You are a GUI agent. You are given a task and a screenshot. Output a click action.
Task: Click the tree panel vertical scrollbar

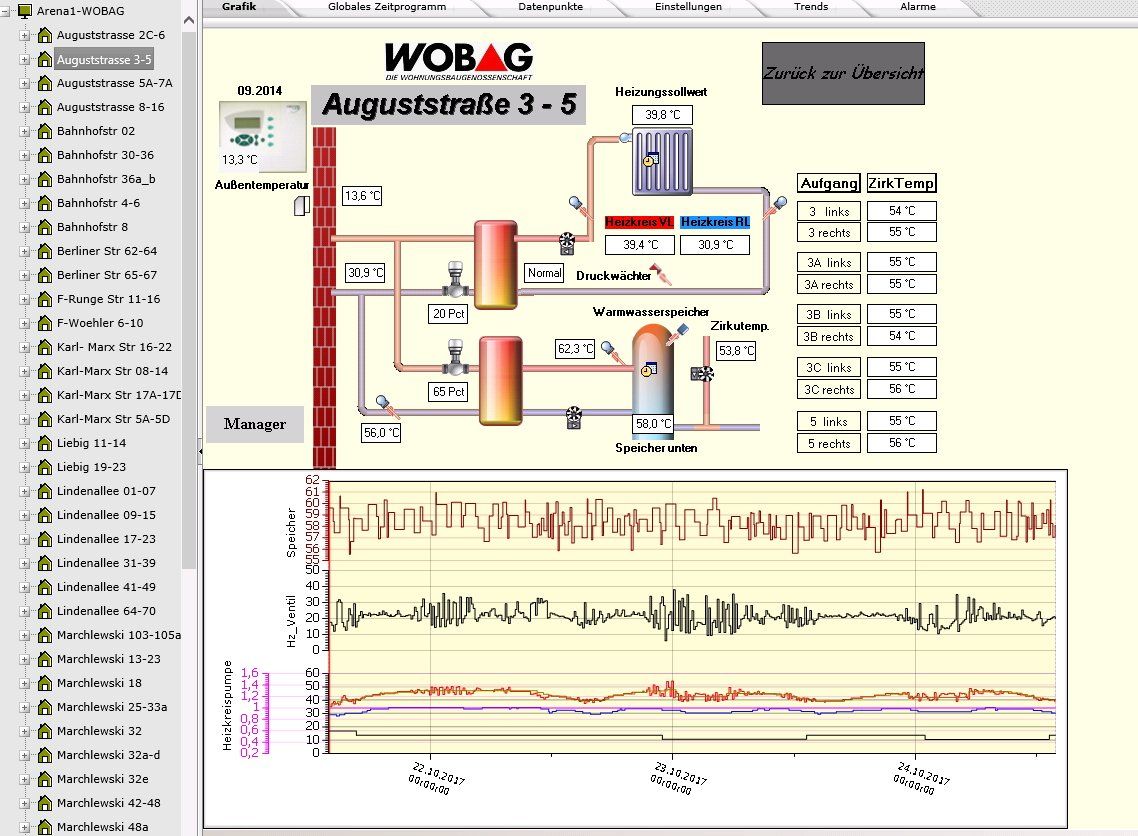189,298
